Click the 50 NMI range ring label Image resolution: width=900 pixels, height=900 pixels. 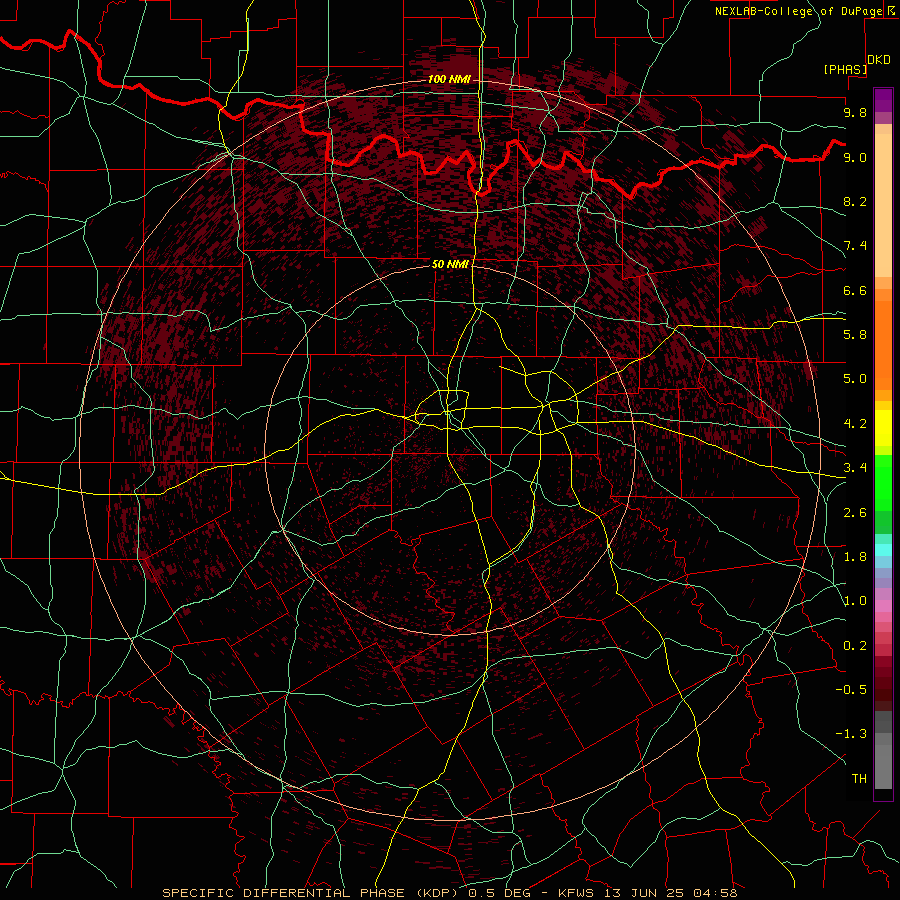450,265
